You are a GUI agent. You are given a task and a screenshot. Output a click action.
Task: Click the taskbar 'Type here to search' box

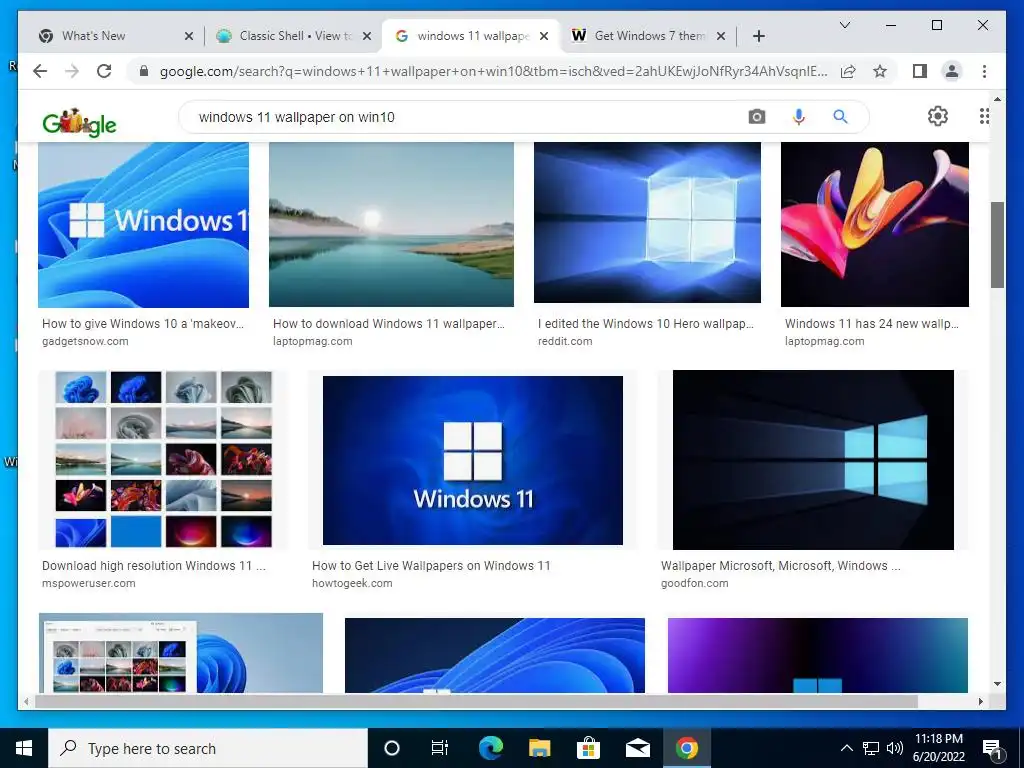pos(208,748)
